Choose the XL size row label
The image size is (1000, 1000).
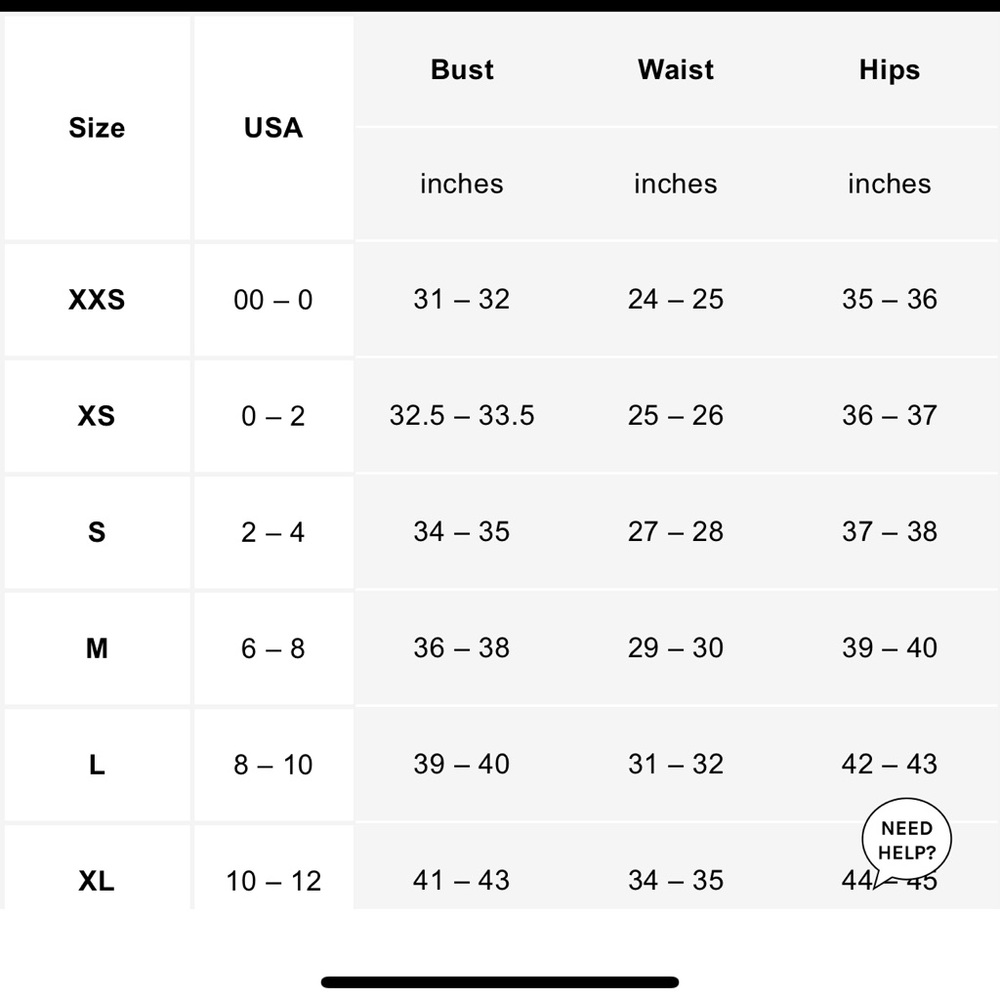97,881
